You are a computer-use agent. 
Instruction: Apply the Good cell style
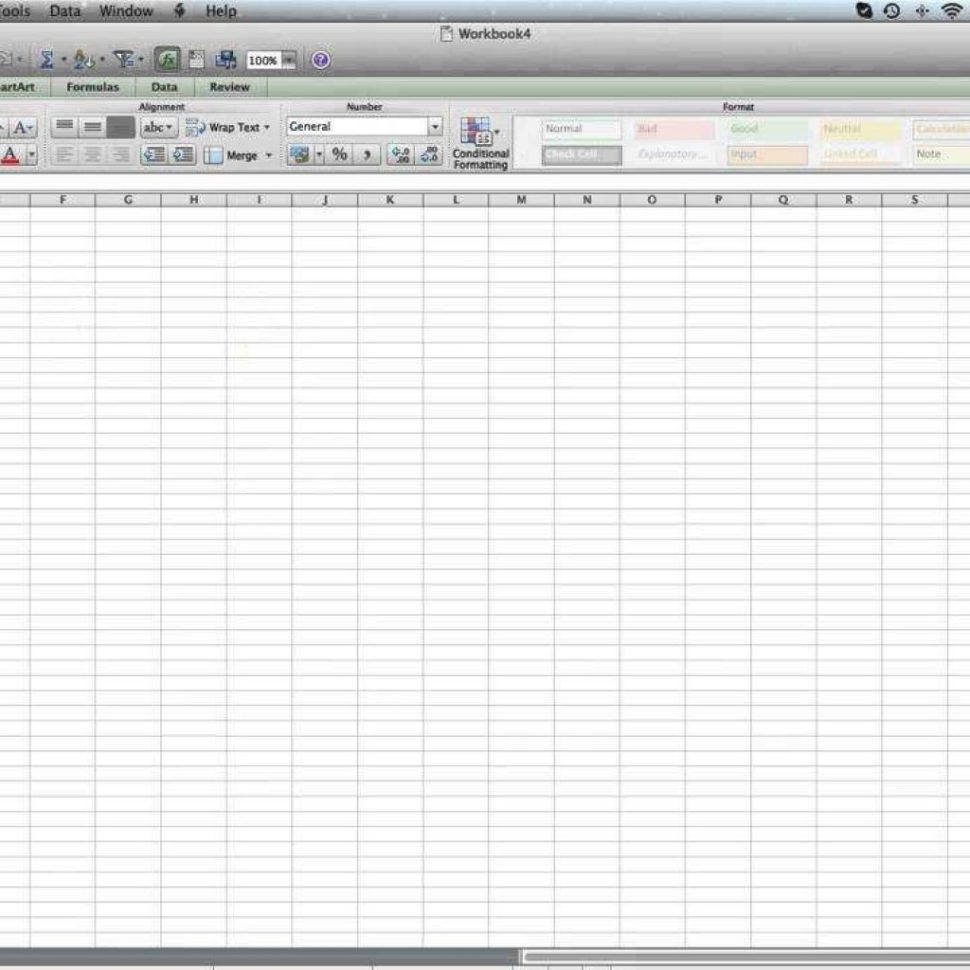pyautogui.click(x=765, y=130)
